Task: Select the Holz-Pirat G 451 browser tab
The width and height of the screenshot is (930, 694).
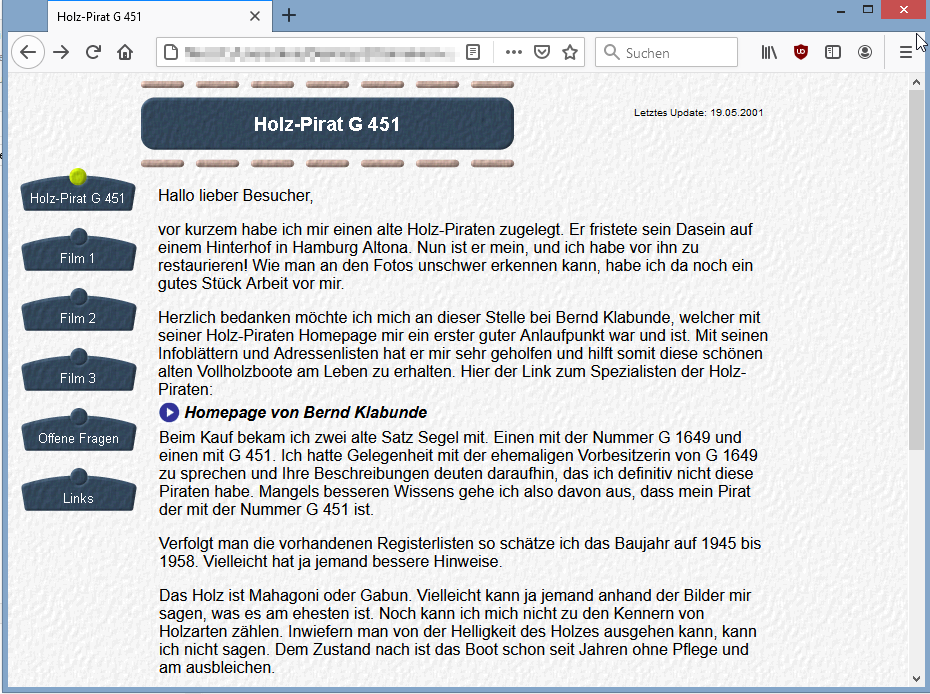Action: tap(160, 16)
